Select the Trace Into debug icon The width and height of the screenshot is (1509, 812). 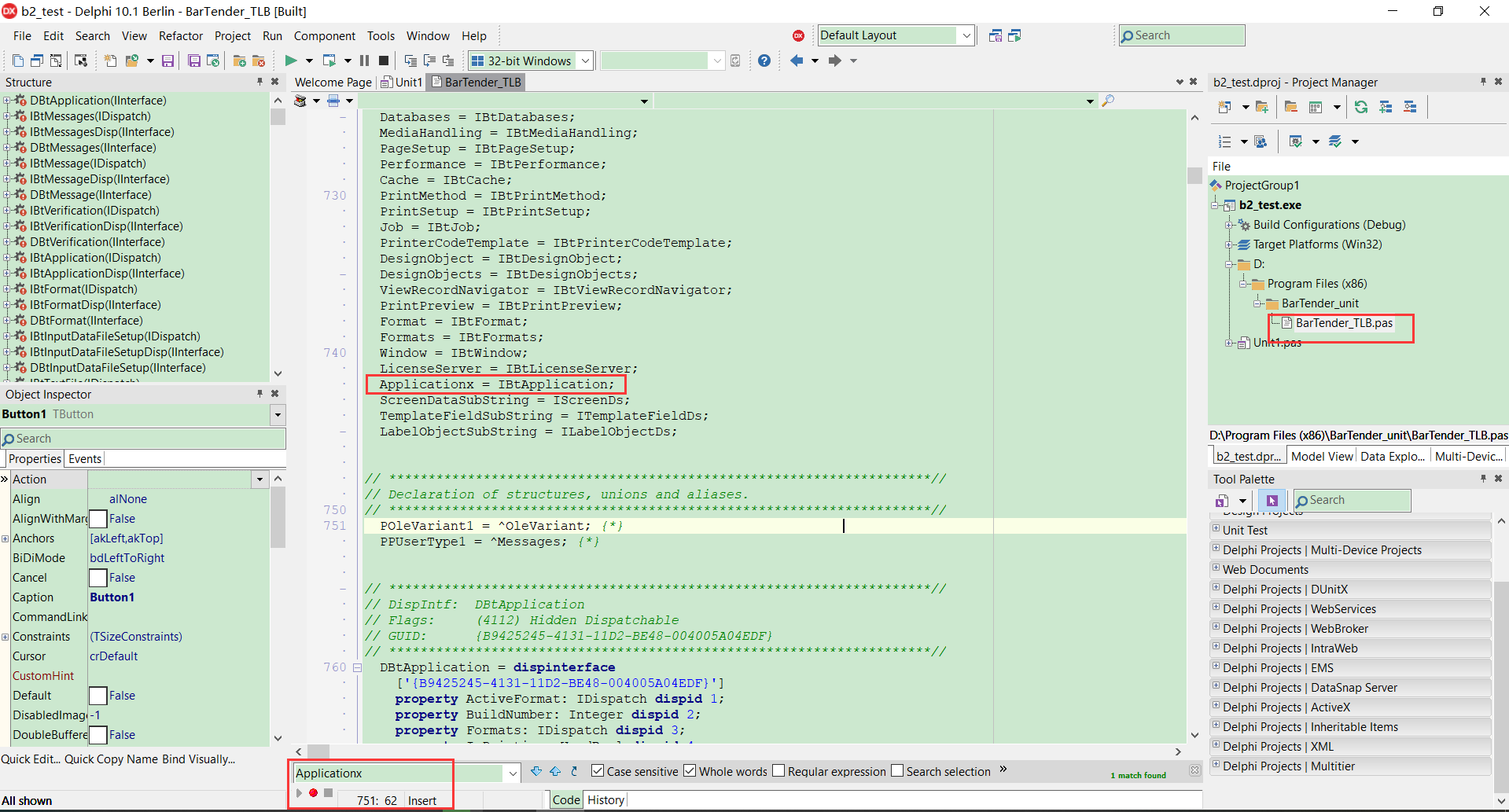coord(429,60)
